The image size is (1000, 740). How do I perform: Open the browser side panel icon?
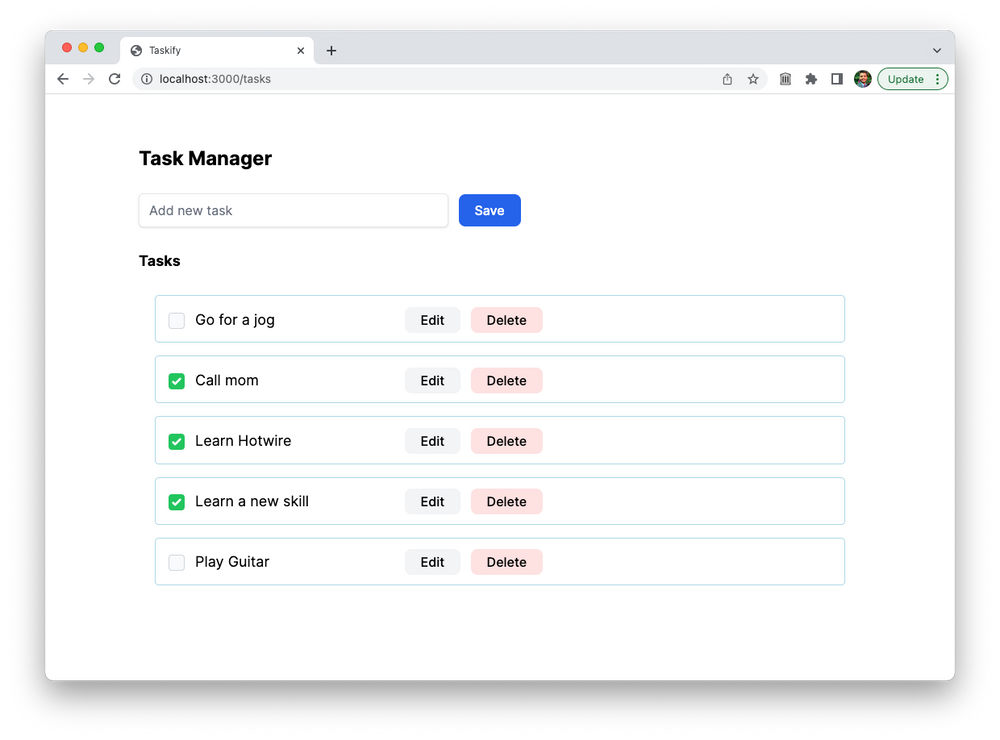coord(837,78)
